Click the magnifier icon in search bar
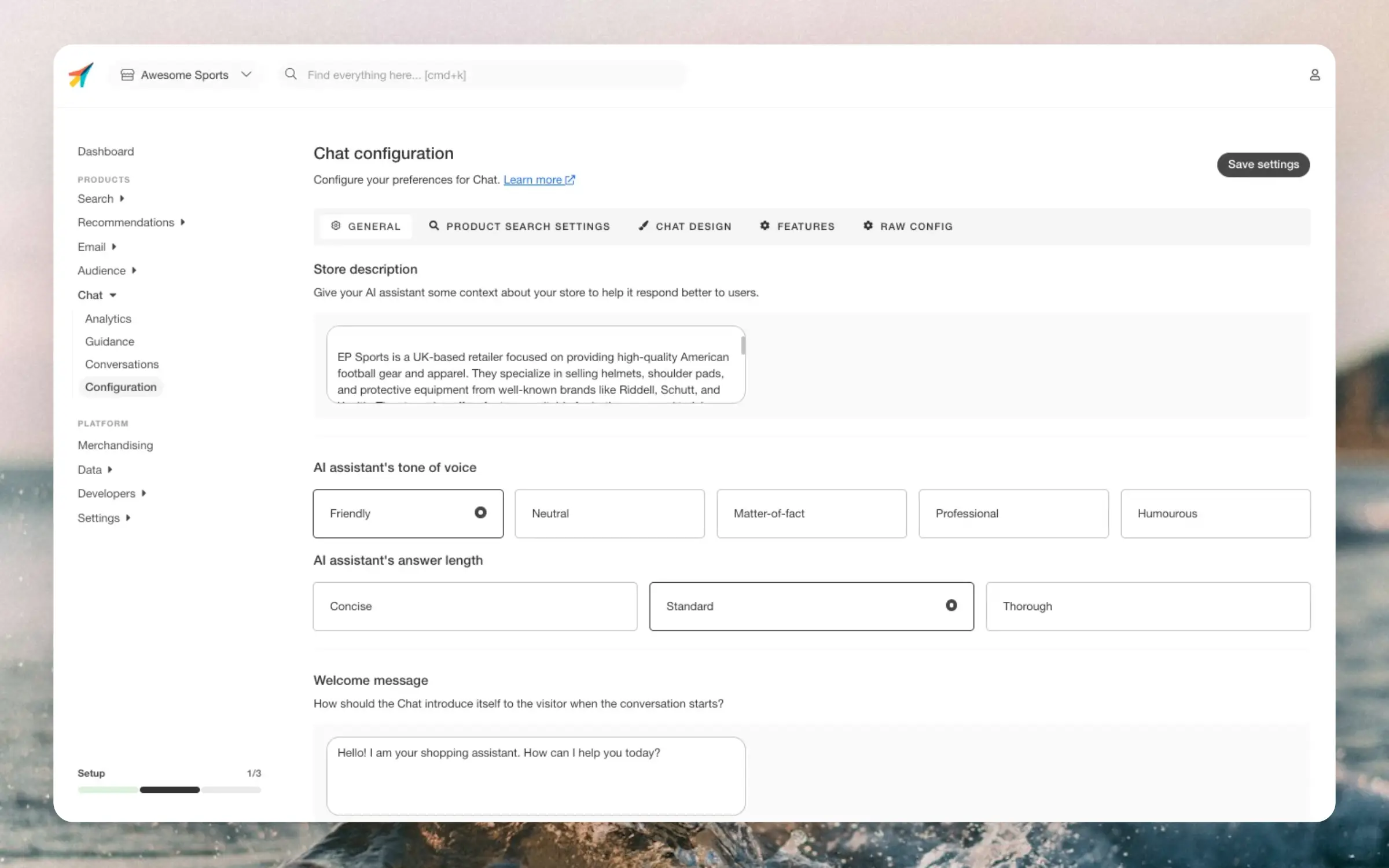 tap(291, 74)
